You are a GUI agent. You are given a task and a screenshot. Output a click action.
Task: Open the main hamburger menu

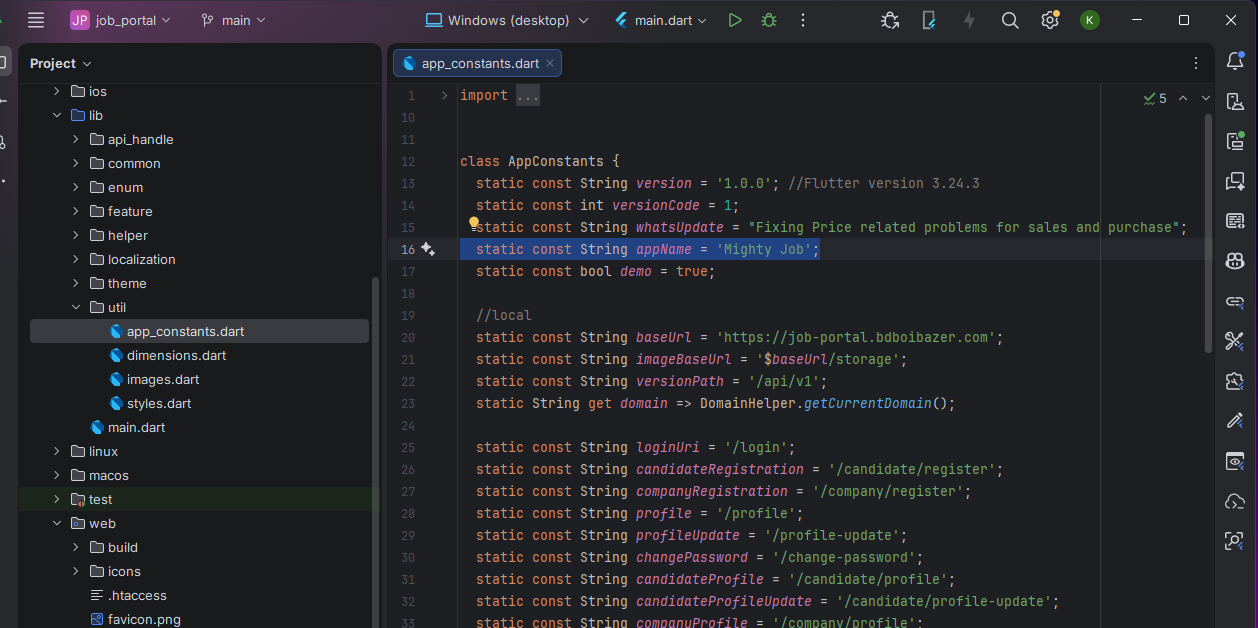pos(36,20)
